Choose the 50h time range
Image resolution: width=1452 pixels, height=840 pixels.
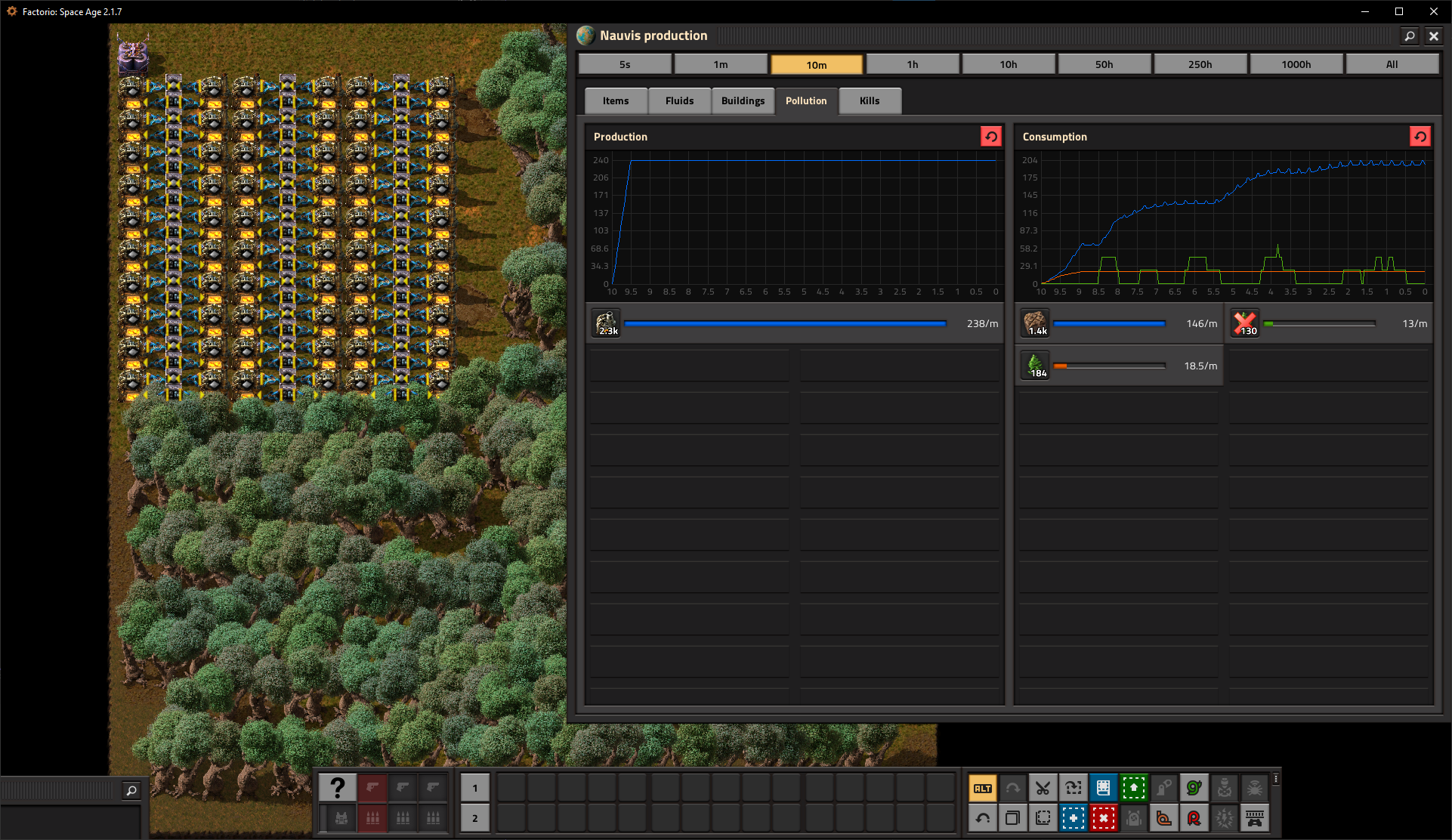1104,64
